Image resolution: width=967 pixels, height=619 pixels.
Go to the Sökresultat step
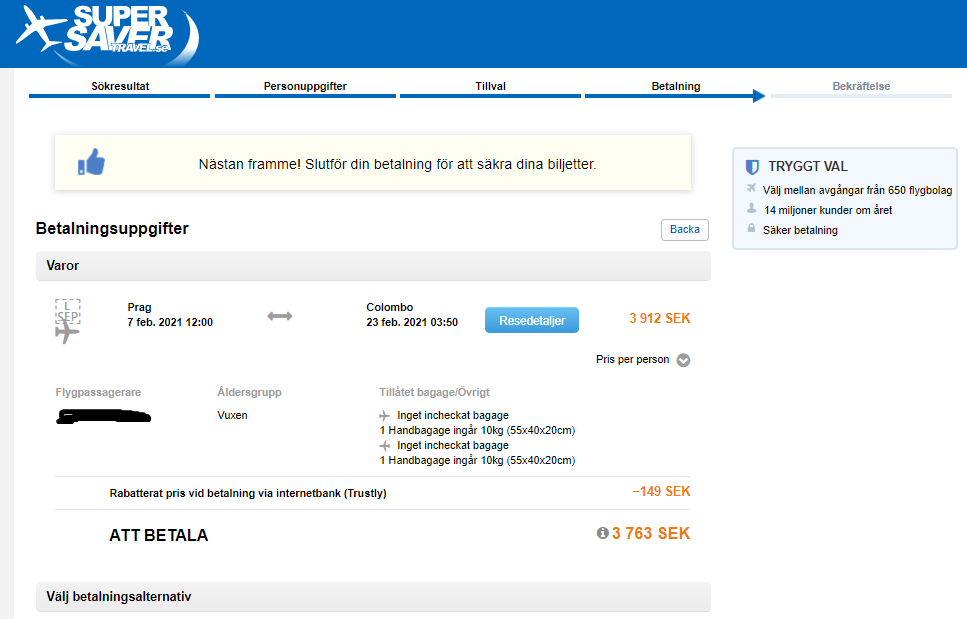(x=120, y=87)
